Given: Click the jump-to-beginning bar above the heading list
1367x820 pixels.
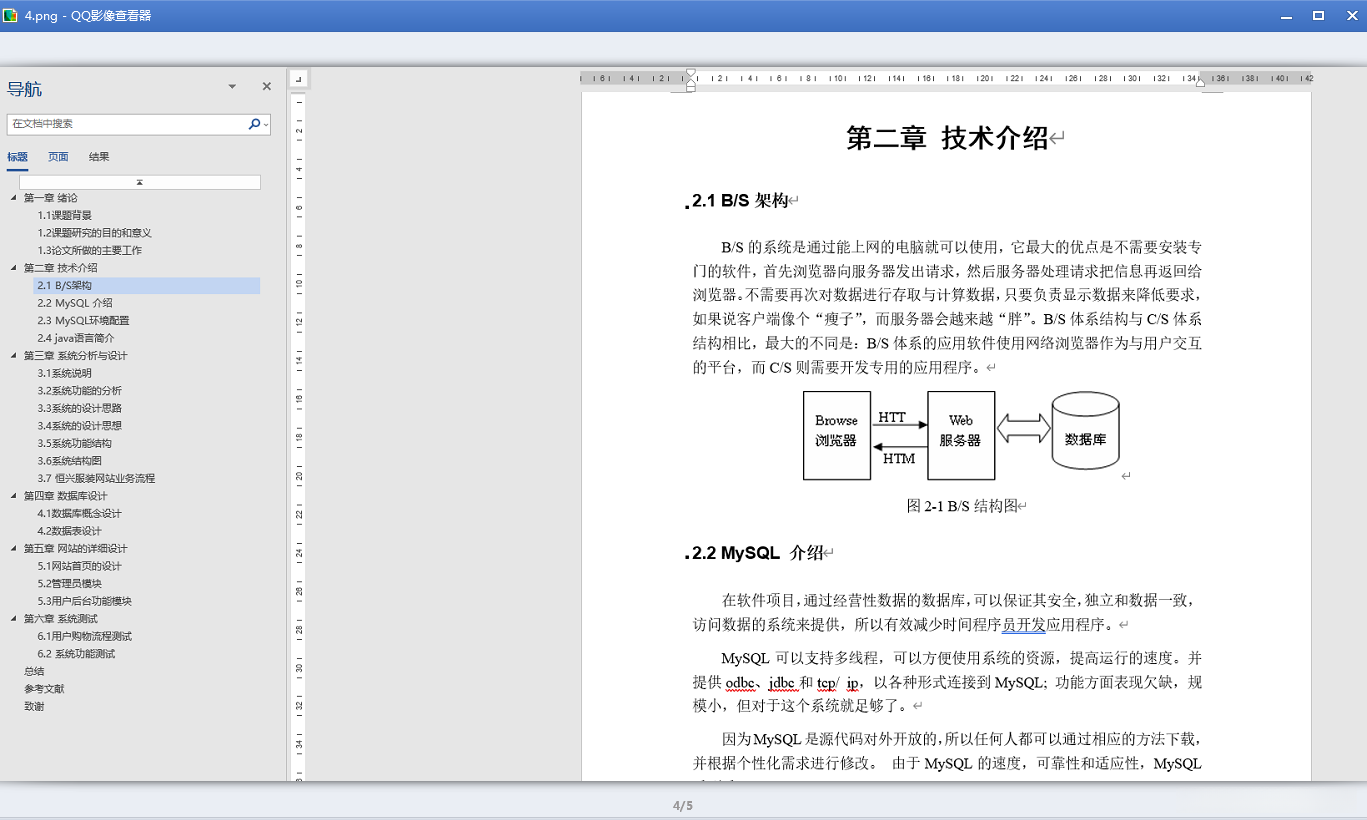Looking at the screenshot, I should click(x=140, y=182).
